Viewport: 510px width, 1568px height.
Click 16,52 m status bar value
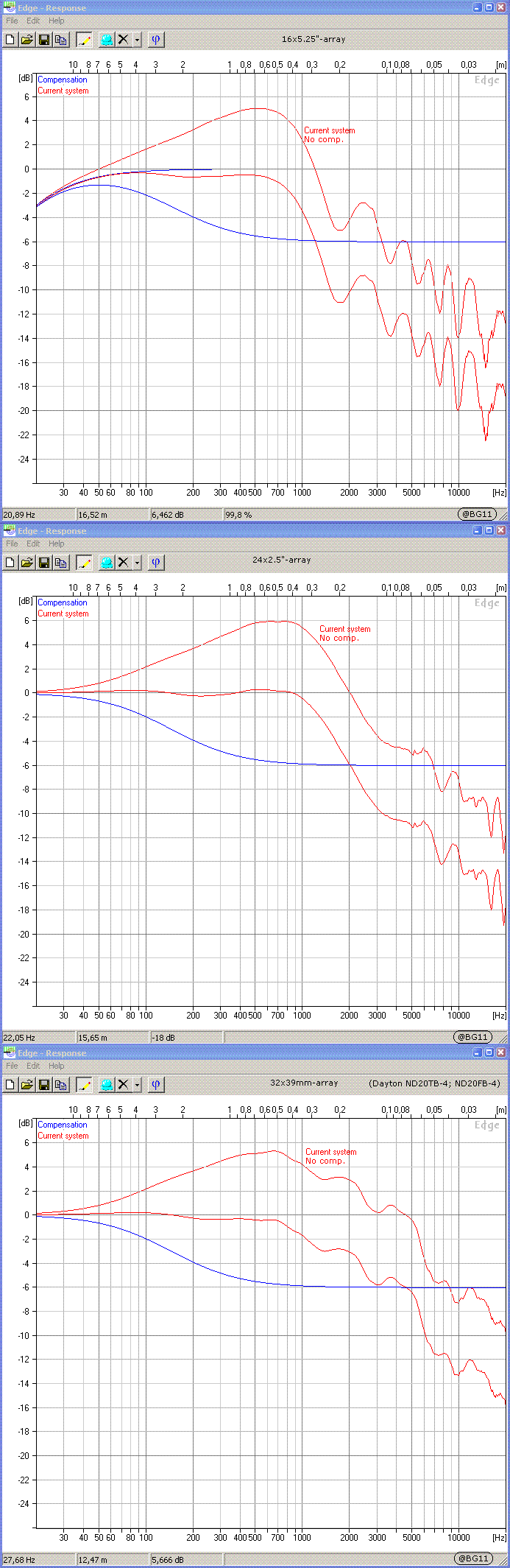pos(93,515)
